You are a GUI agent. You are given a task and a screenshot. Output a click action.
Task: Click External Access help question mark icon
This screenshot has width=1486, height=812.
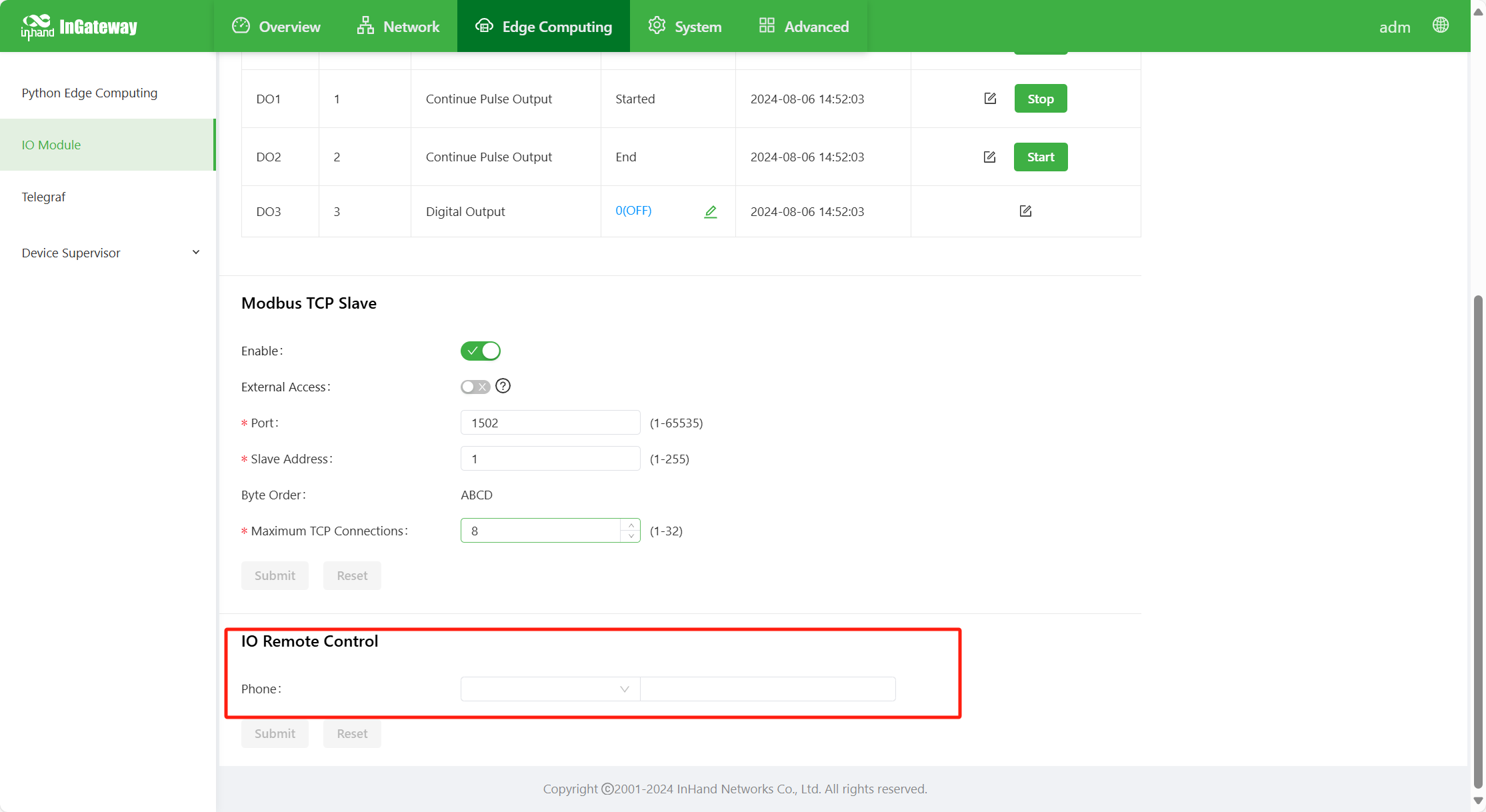(503, 386)
